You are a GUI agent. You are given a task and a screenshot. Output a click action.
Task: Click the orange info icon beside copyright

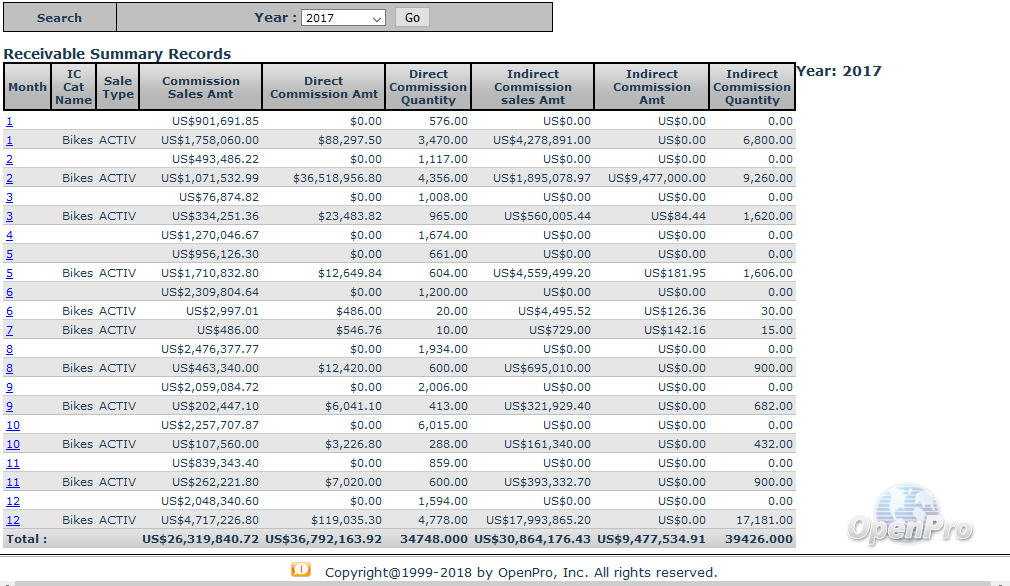click(x=301, y=570)
